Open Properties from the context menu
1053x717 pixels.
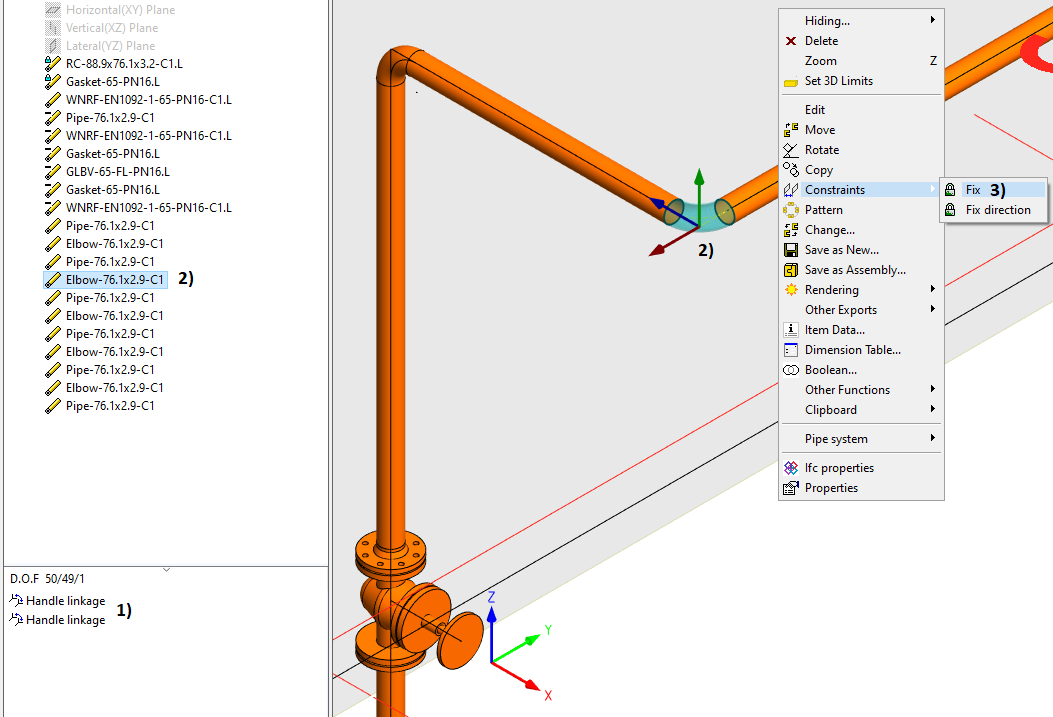point(831,488)
